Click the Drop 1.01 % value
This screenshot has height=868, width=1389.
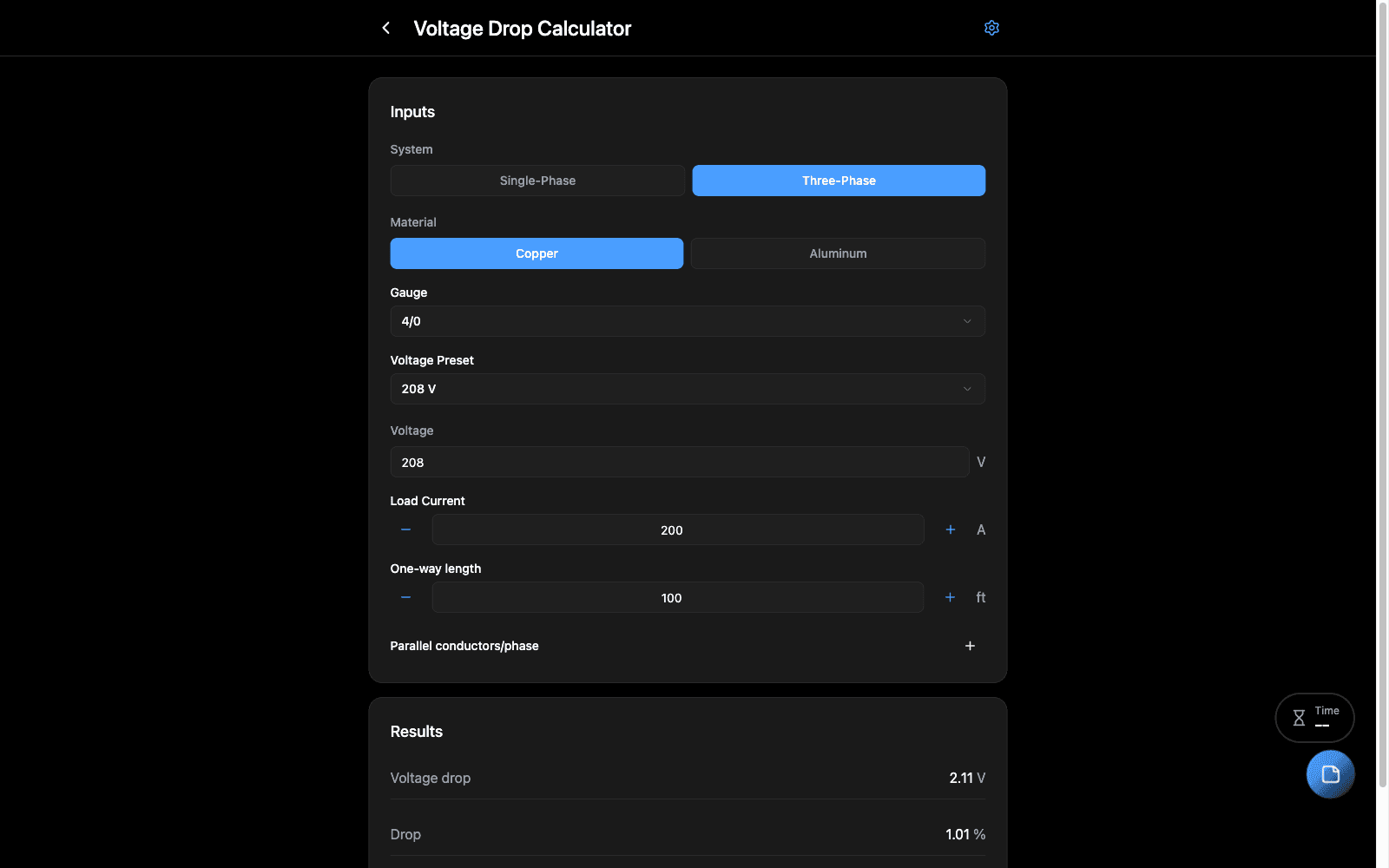click(965, 834)
